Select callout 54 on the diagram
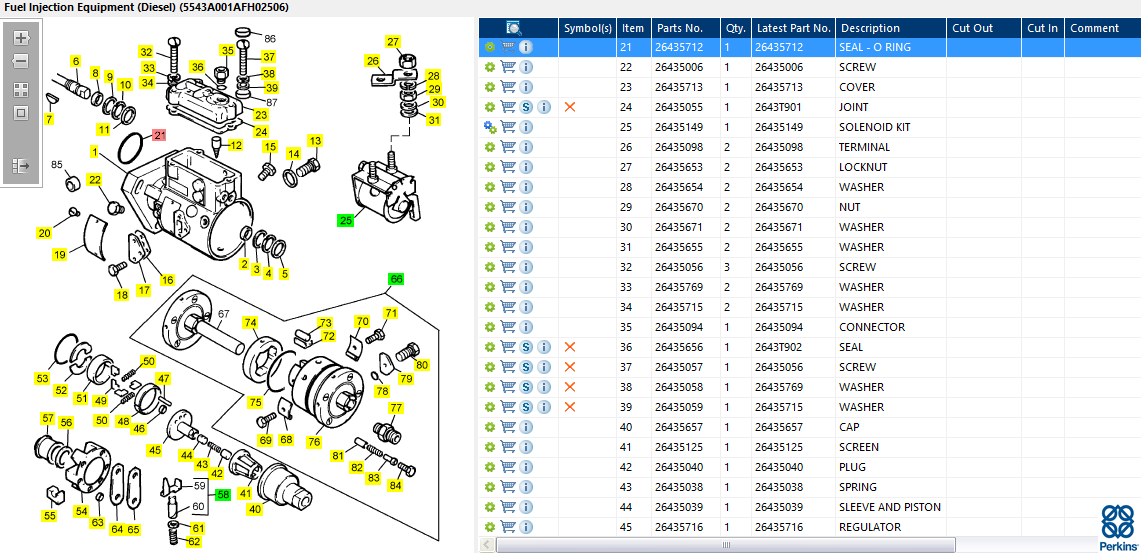1141x553 pixels. 82,512
